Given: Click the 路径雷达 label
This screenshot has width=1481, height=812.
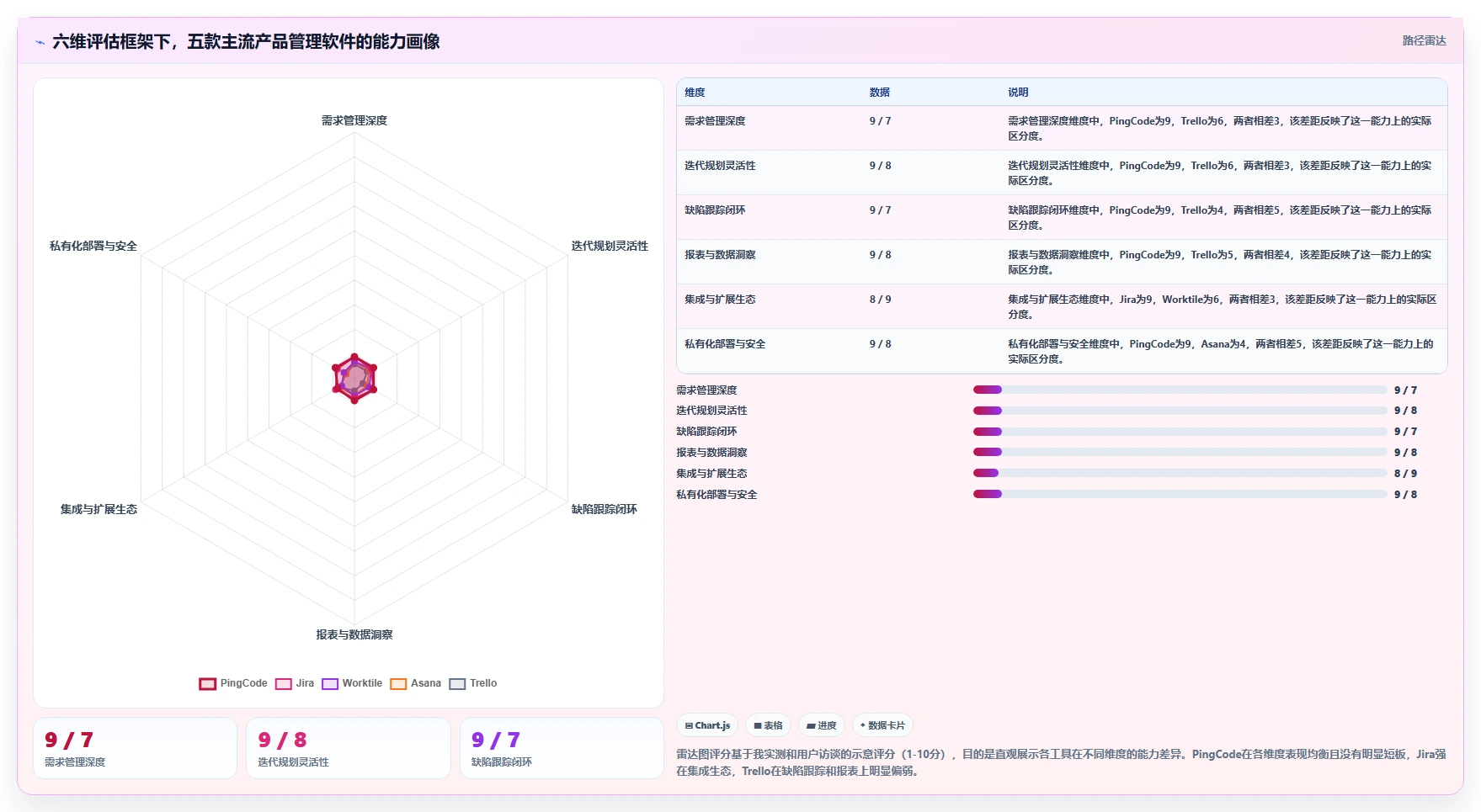Looking at the screenshot, I should 1424,40.
